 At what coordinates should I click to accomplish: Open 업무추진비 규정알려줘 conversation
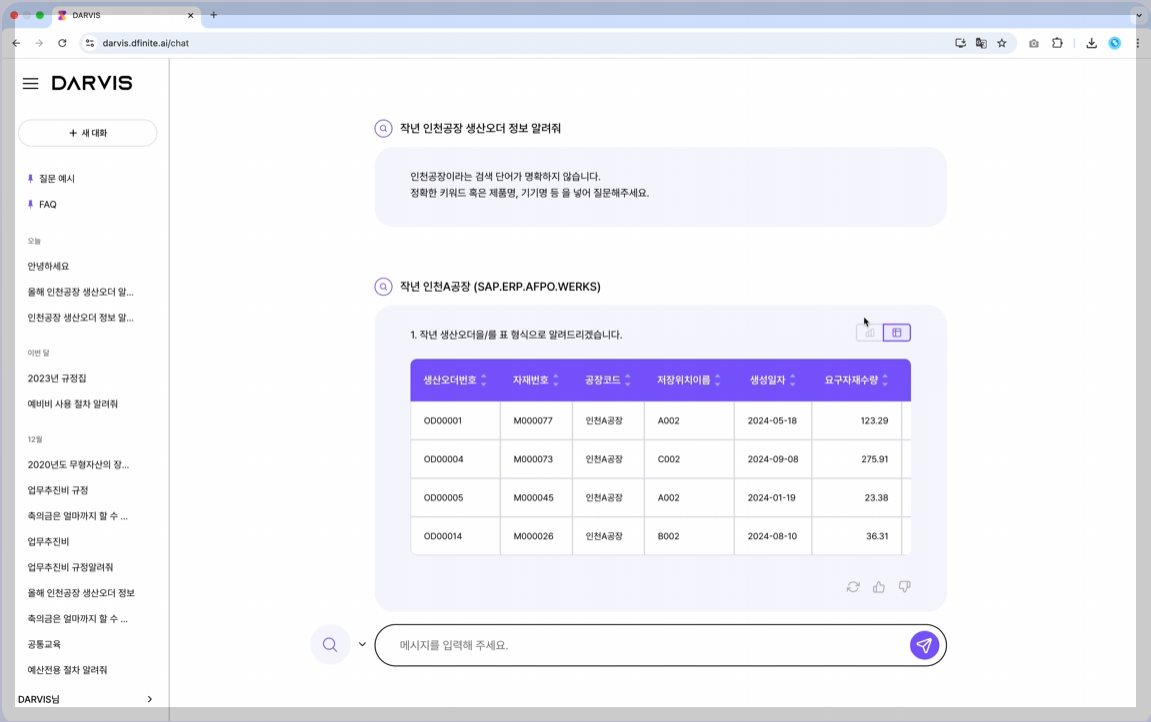[70, 567]
